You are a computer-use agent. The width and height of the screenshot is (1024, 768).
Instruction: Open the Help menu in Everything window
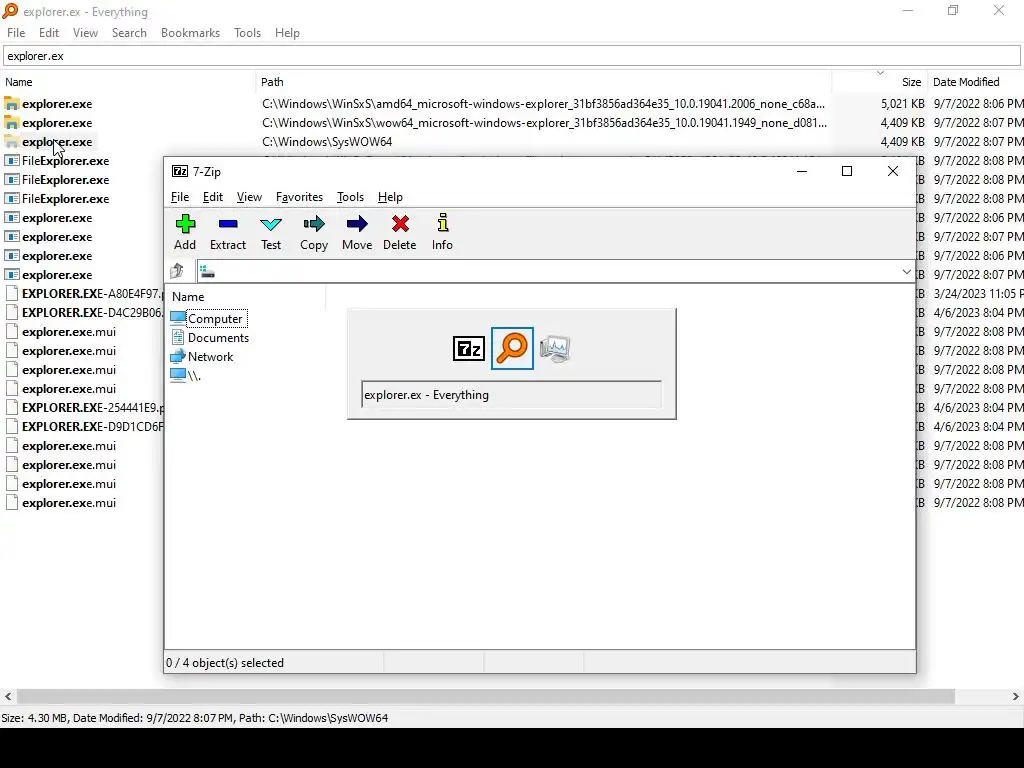[287, 33]
